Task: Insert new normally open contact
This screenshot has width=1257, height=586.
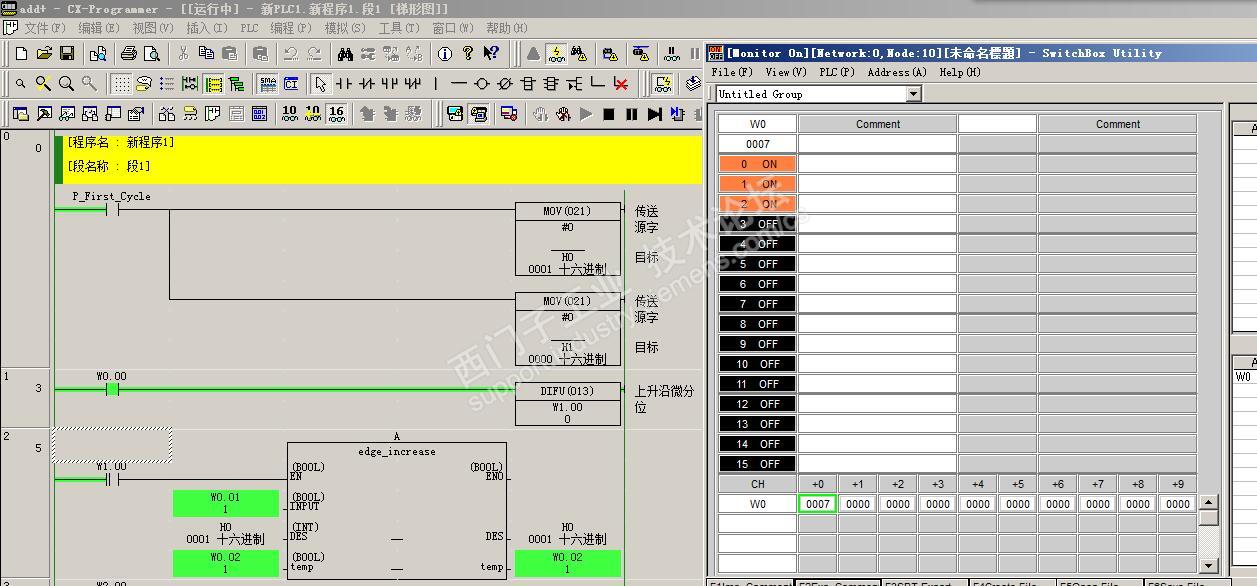Action: [343, 84]
